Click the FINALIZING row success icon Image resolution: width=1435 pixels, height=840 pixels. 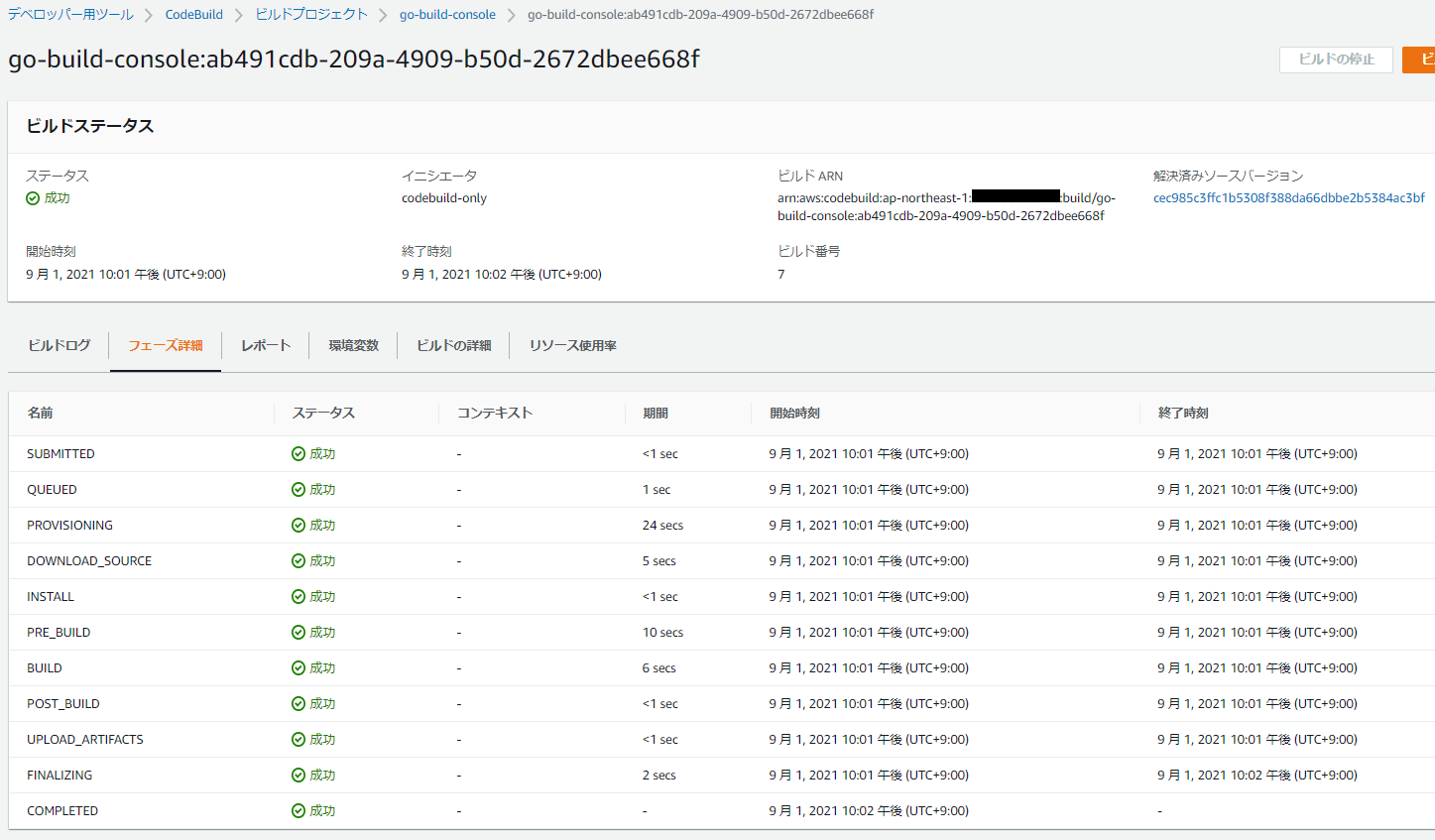[x=299, y=776]
